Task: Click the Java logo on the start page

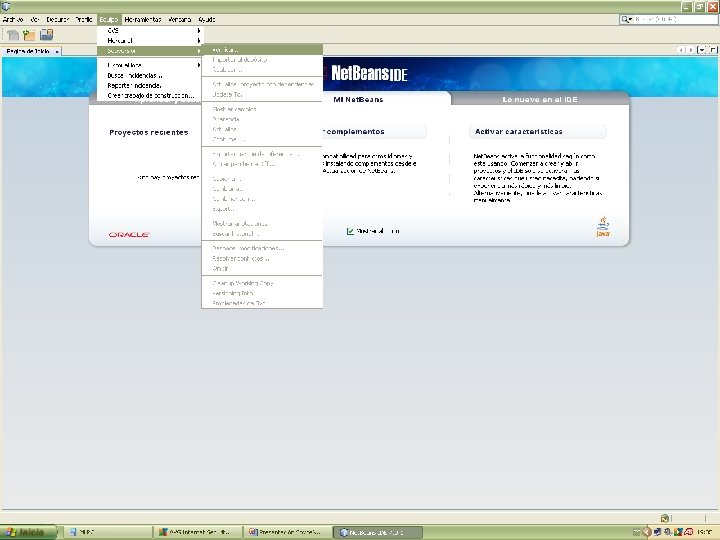Action: click(602, 226)
